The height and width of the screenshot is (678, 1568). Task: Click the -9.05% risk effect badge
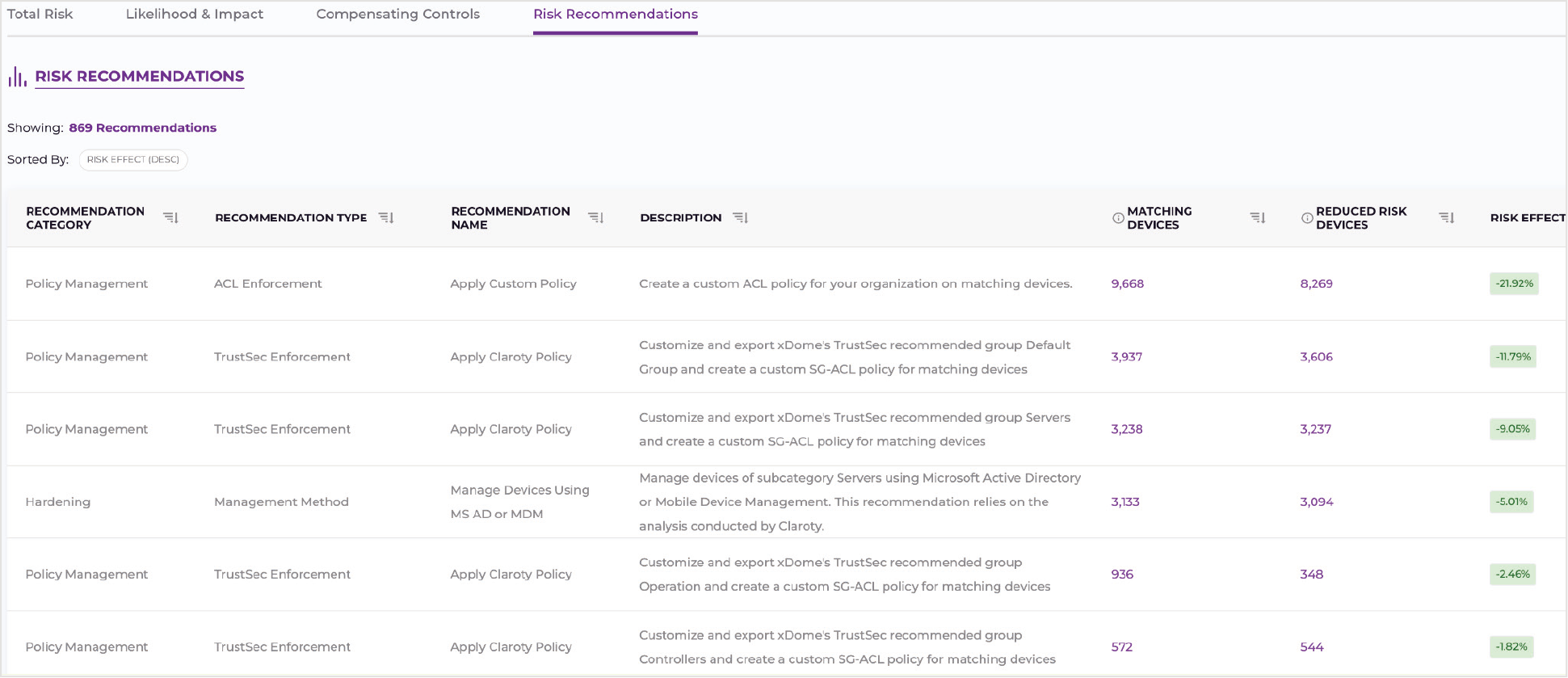[1513, 429]
